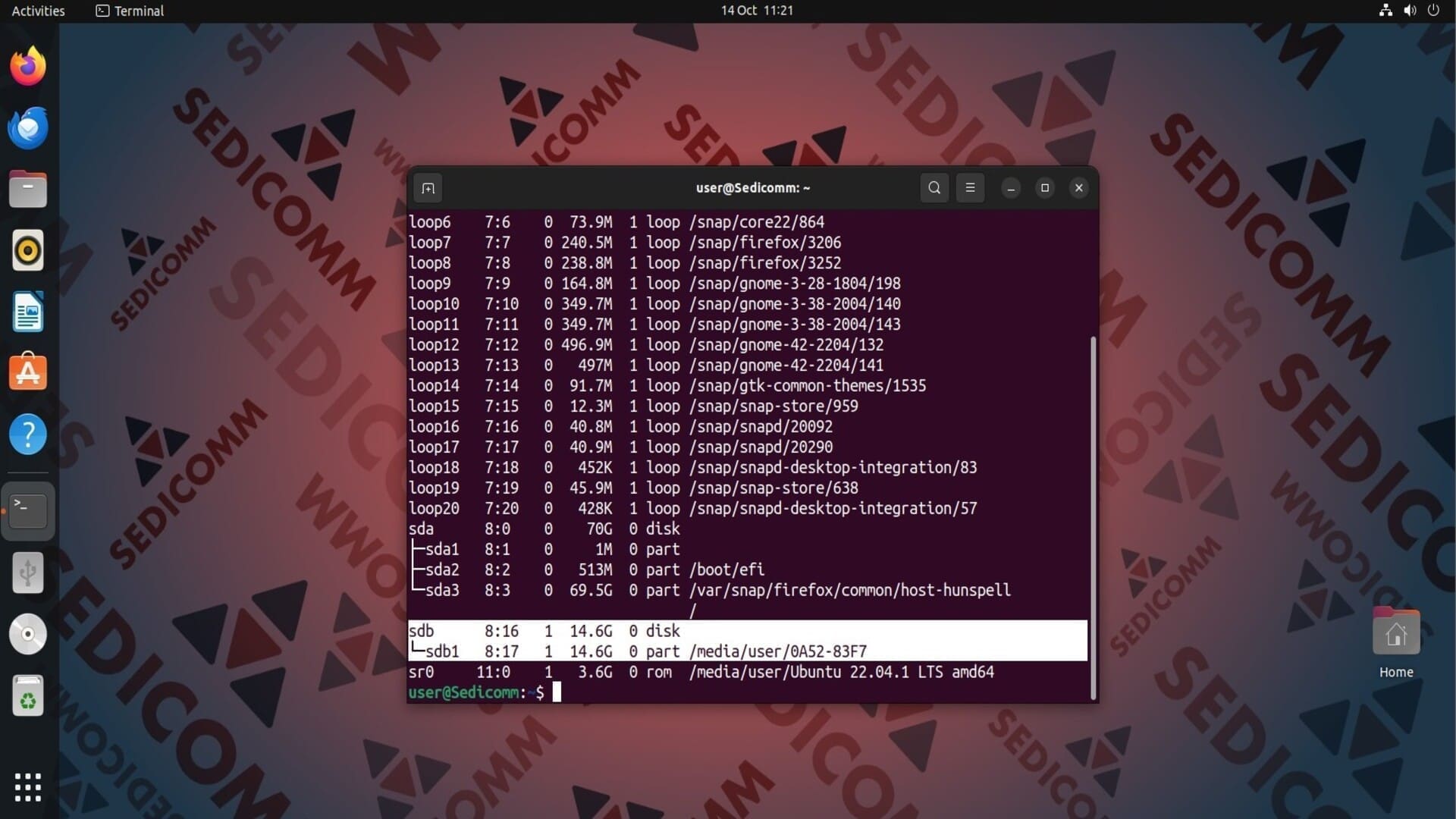This screenshot has width=1456, height=819.
Task: Click the sda 70G disk row
Action: pyautogui.click(x=544, y=529)
